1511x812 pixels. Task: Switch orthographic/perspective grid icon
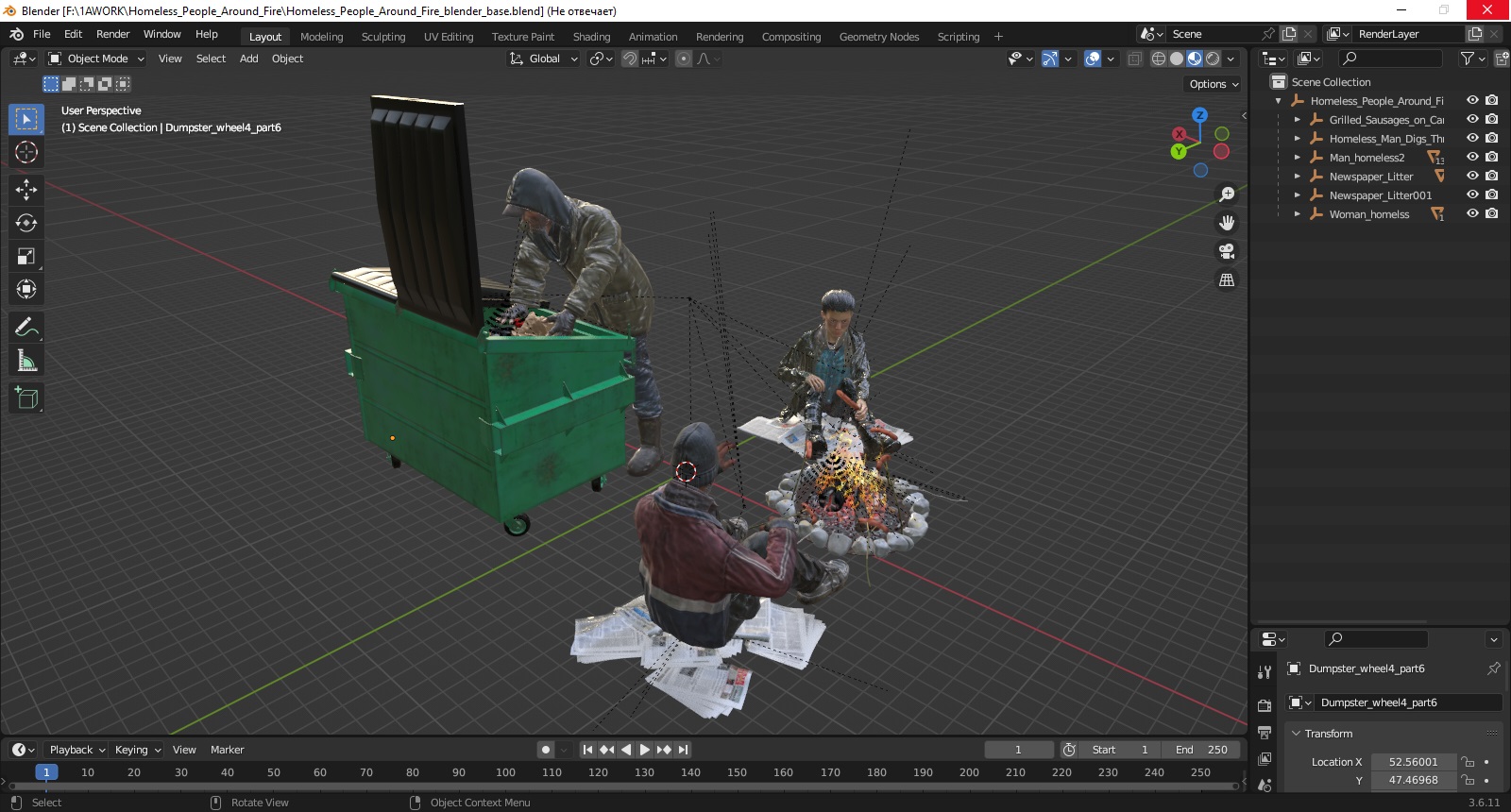click(x=1227, y=279)
